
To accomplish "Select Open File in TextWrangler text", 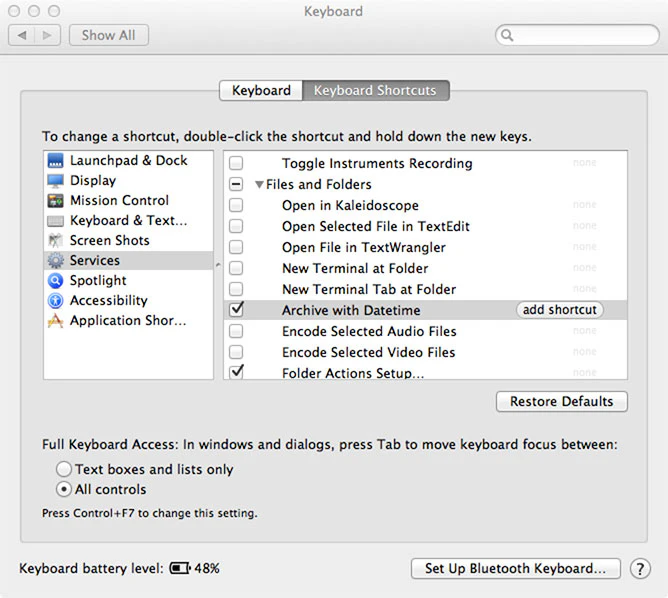I will tap(364, 247).
